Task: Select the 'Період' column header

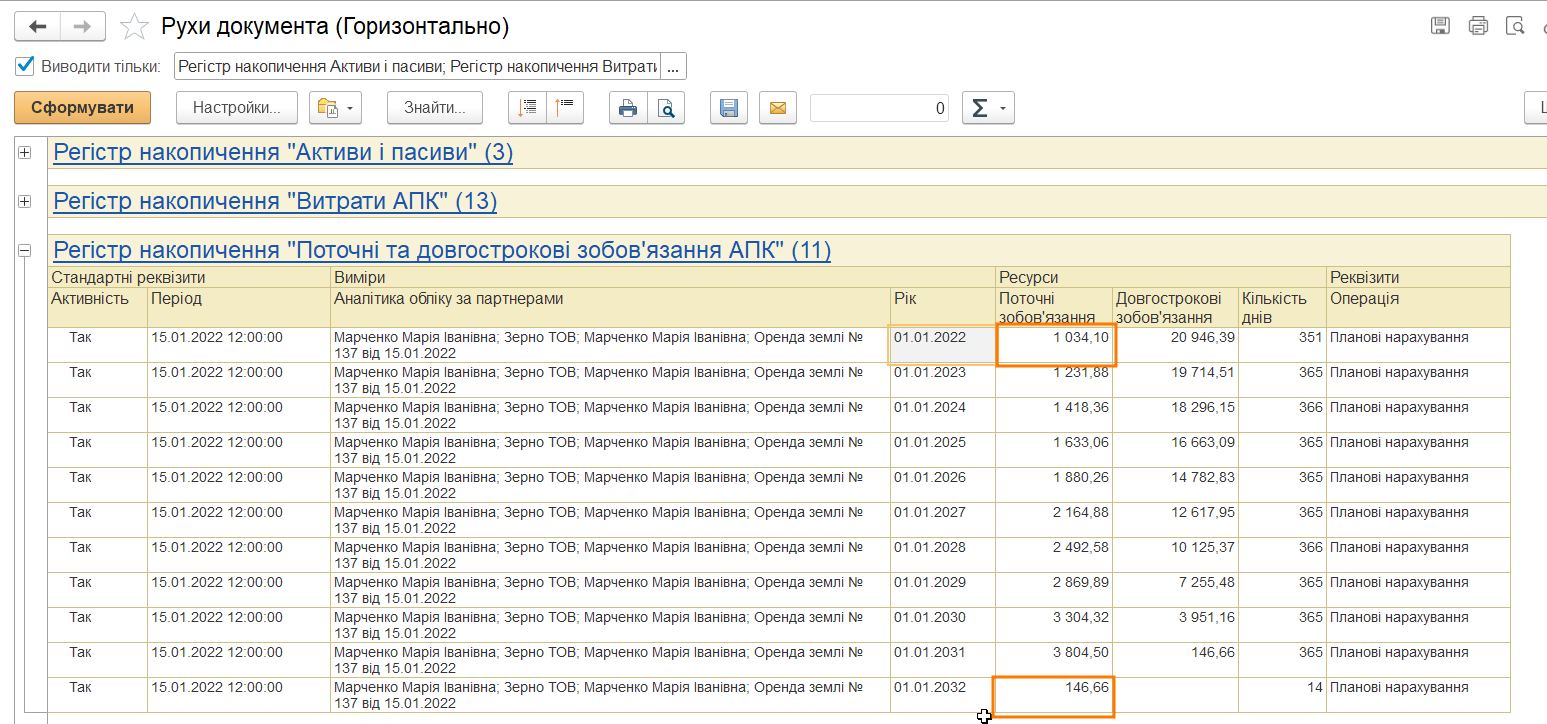Action: 240,308
